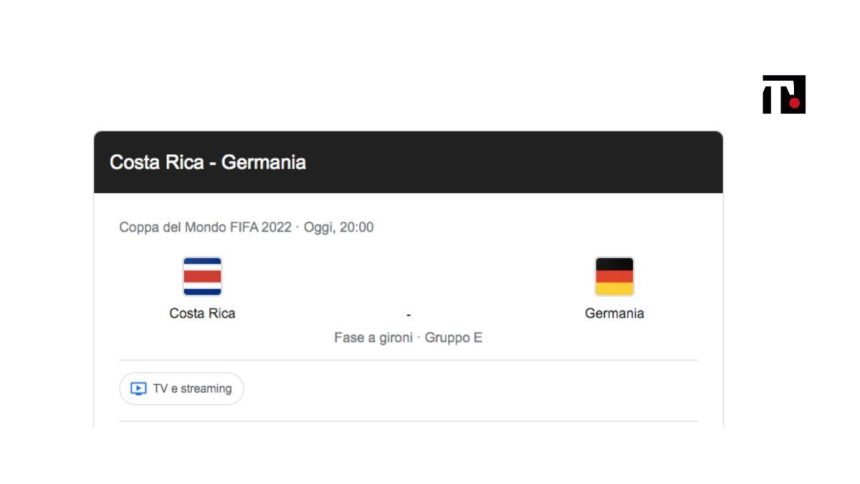Viewport: 860px width, 484px height.
Task: Click the red dot in the site logo
Action: [x=795, y=101]
